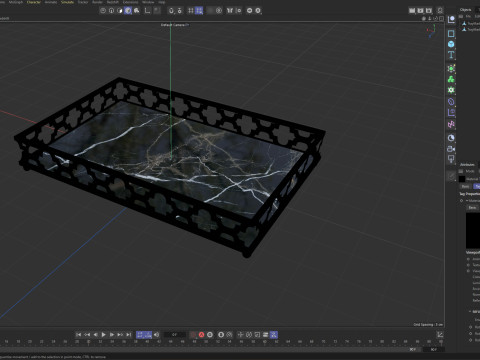Open Edit Render Settings icon
Screen dimensions: 480x360
429,11
